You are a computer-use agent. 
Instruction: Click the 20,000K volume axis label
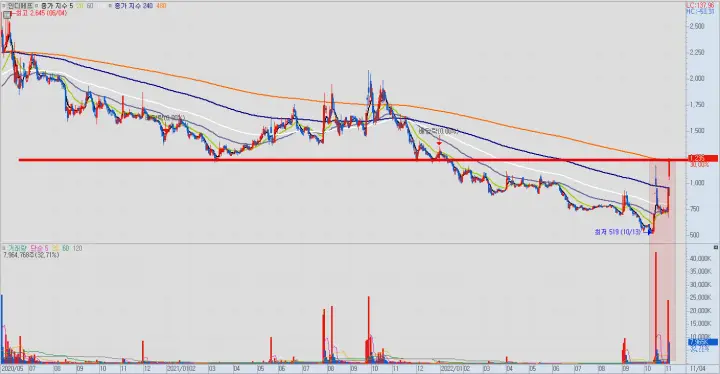pyautogui.click(x=701, y=311)
